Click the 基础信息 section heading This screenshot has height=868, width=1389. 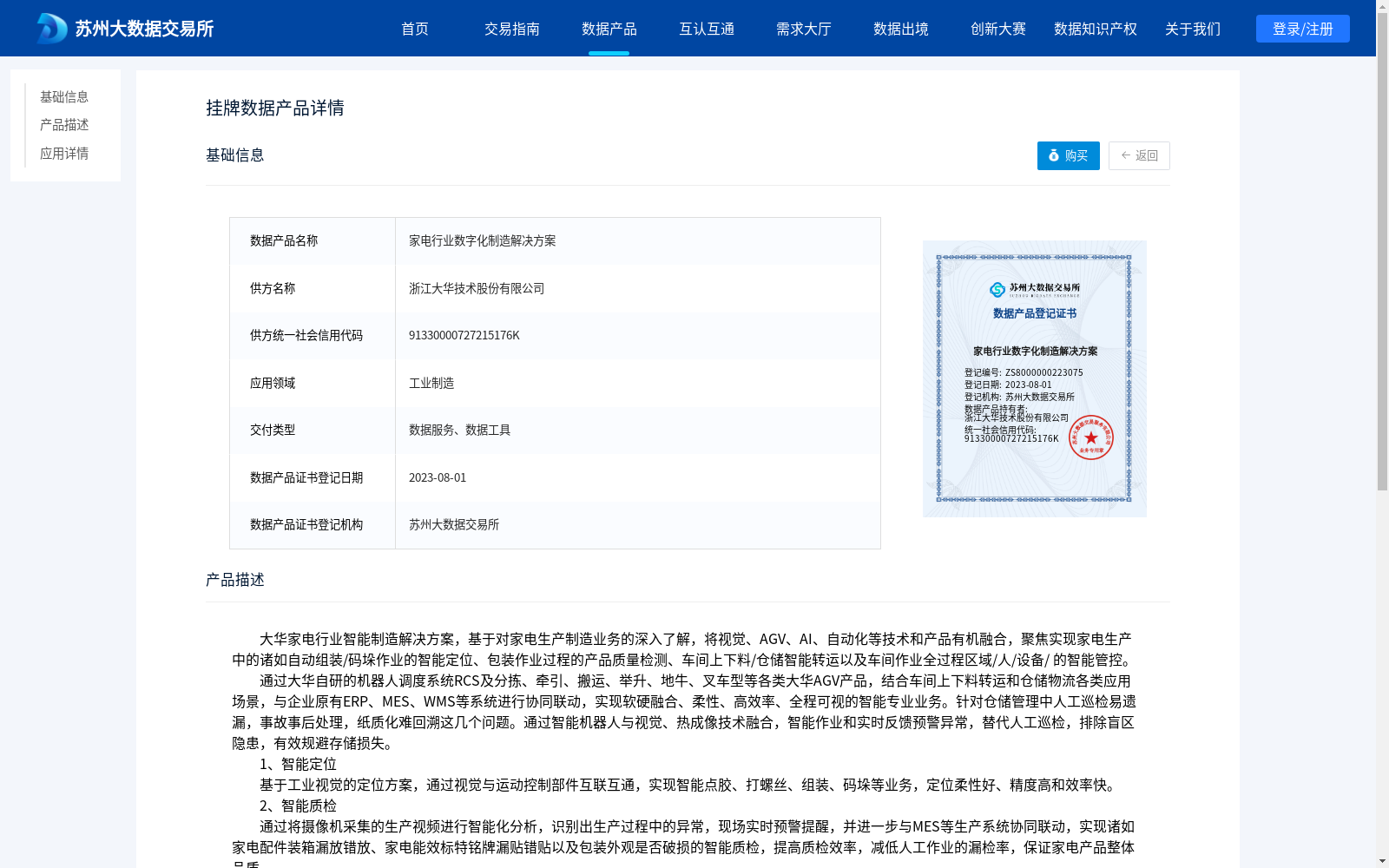[235, 155]
